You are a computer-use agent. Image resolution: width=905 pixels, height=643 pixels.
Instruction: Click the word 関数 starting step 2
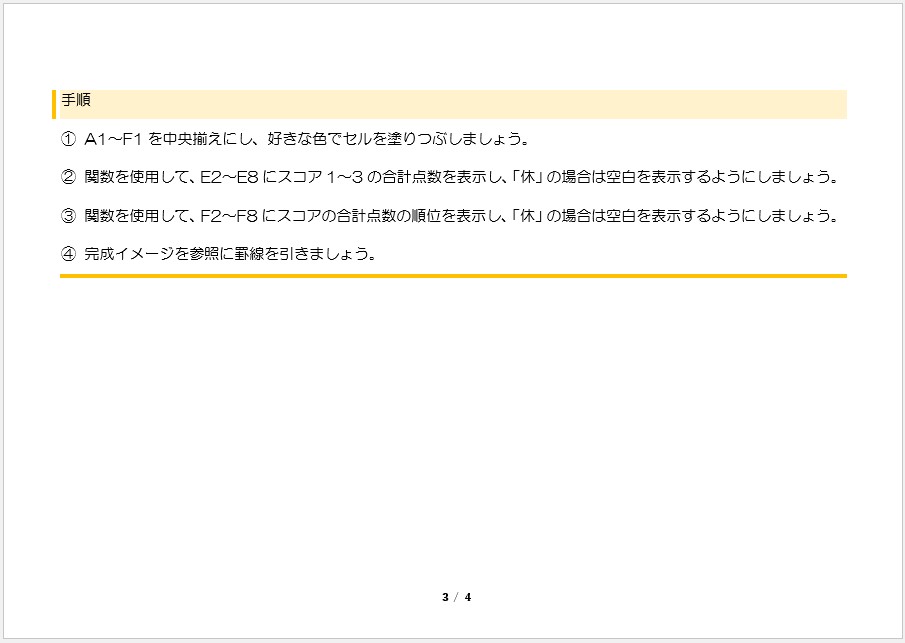(101, 177)
